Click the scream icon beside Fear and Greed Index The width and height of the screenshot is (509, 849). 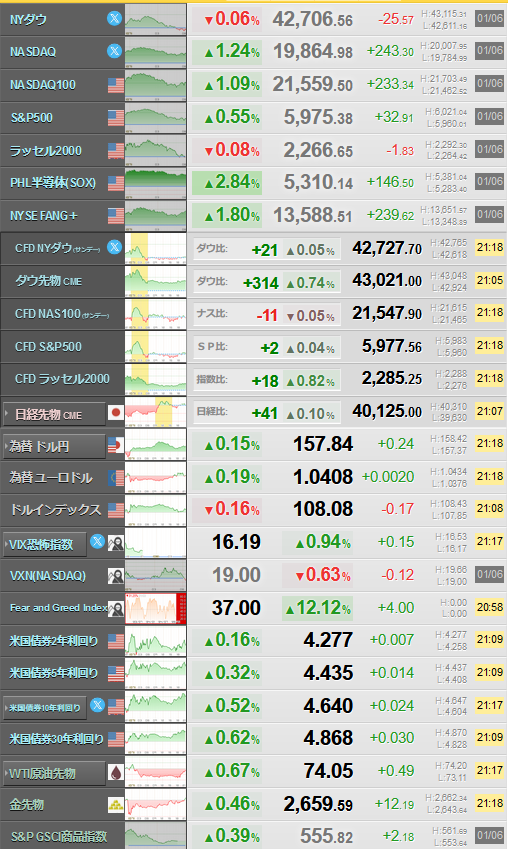tap(115, 609)
